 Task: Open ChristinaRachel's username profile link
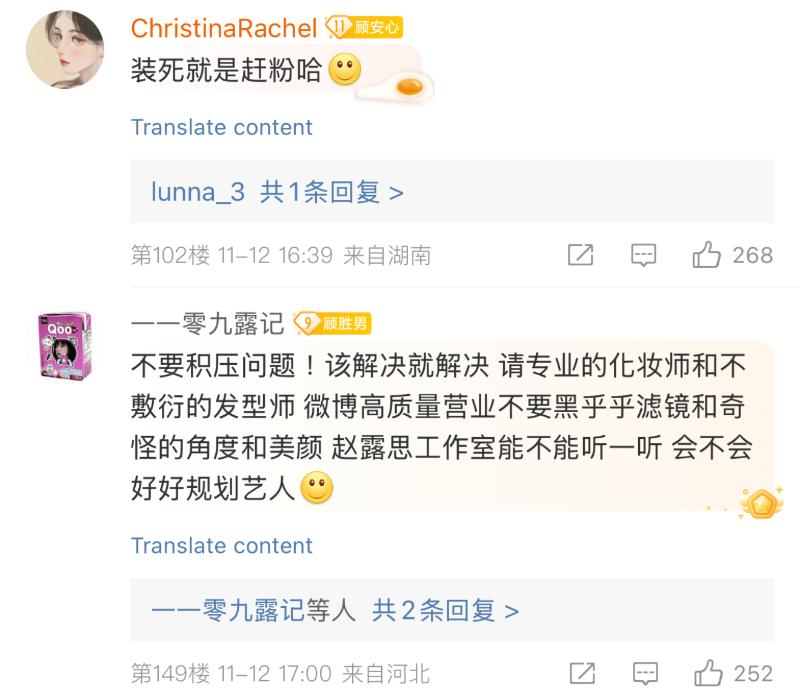(x=224, y=28)
